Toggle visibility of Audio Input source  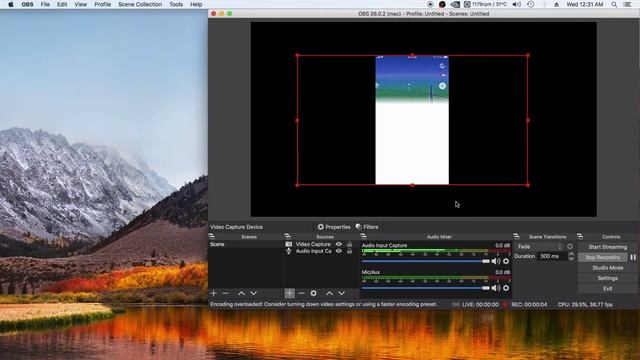pos(339,251)
